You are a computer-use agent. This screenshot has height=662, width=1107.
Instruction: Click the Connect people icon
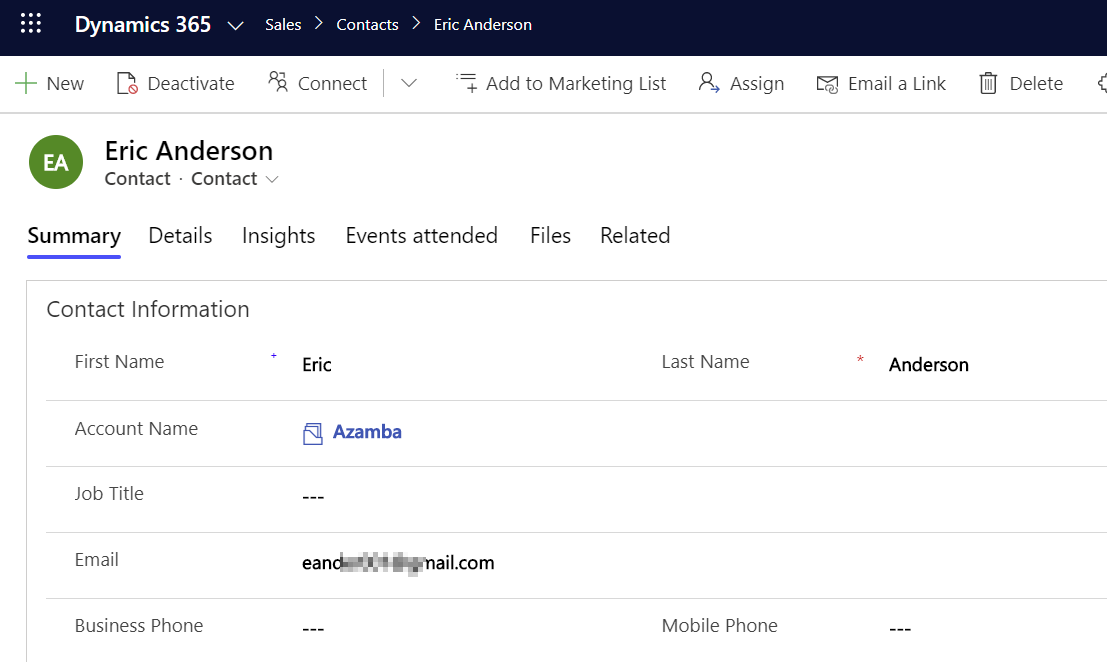(x=277, y=82)
